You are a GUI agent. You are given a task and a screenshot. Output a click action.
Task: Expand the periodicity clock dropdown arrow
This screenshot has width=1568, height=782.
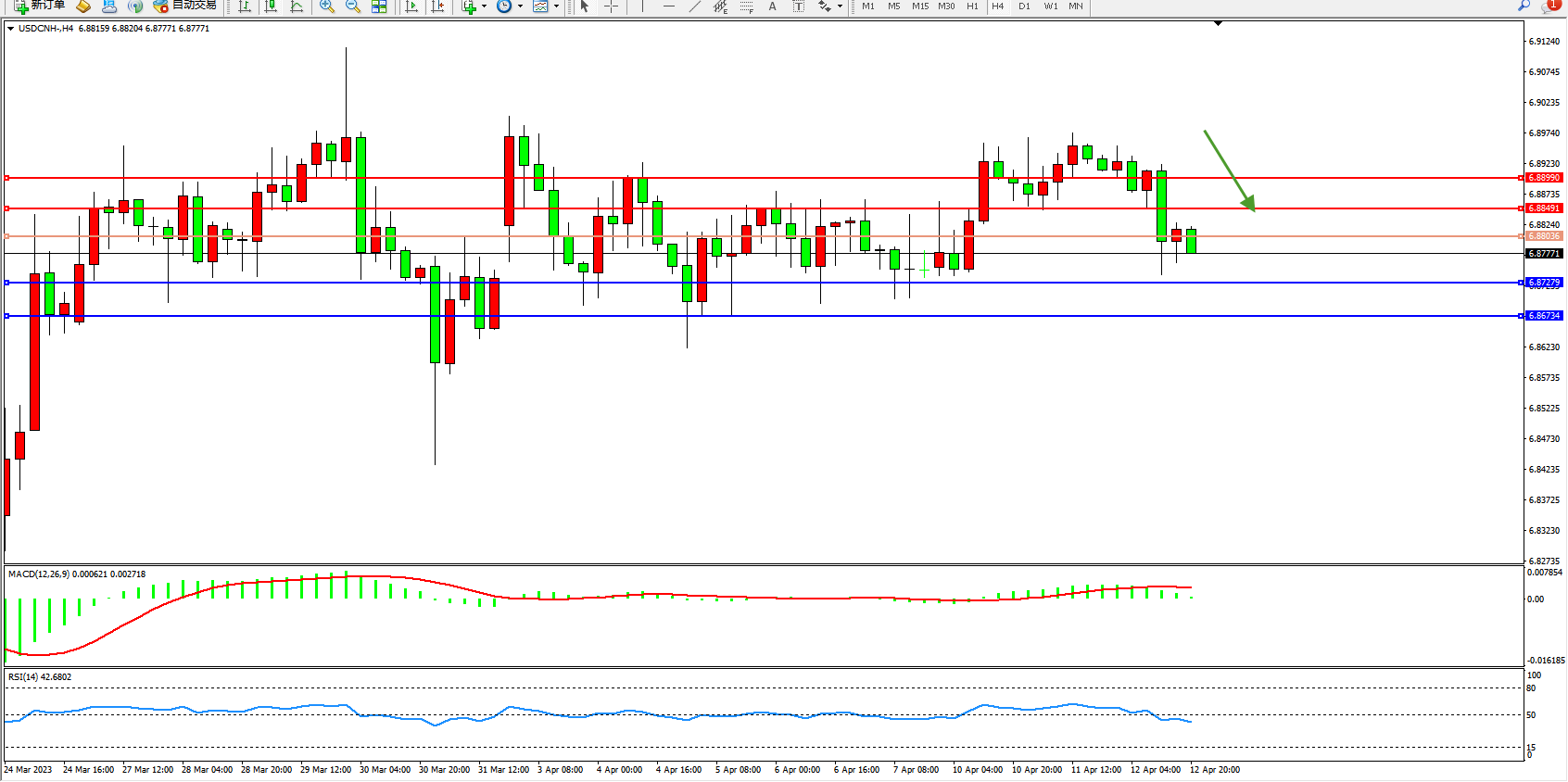520,6
